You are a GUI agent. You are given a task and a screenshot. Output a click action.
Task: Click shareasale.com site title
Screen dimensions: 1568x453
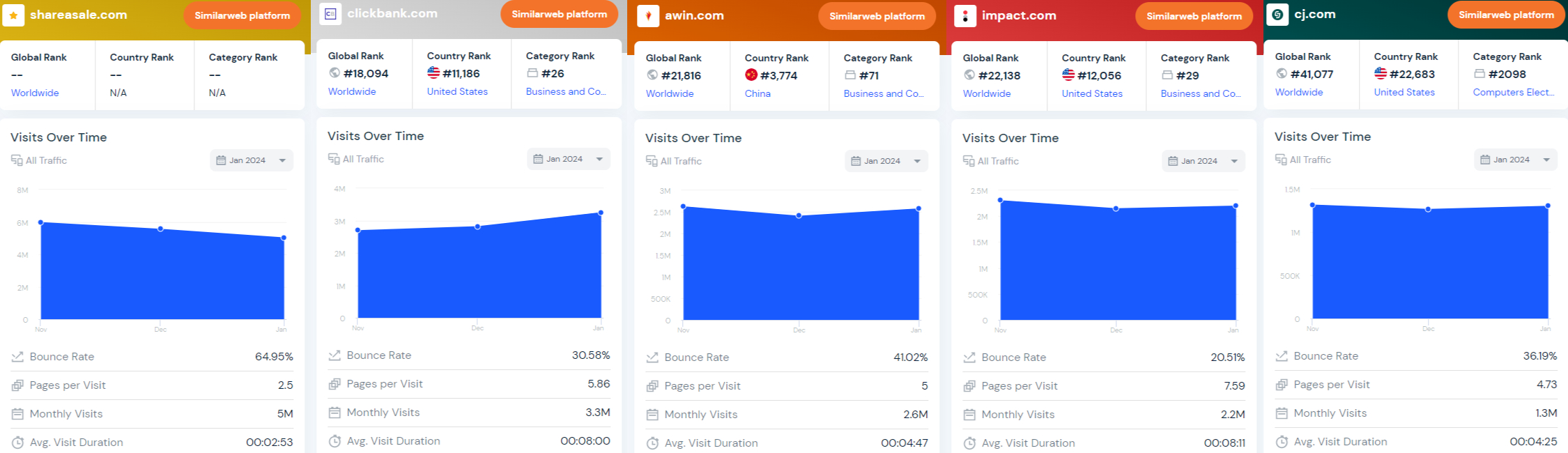point(79,15)
